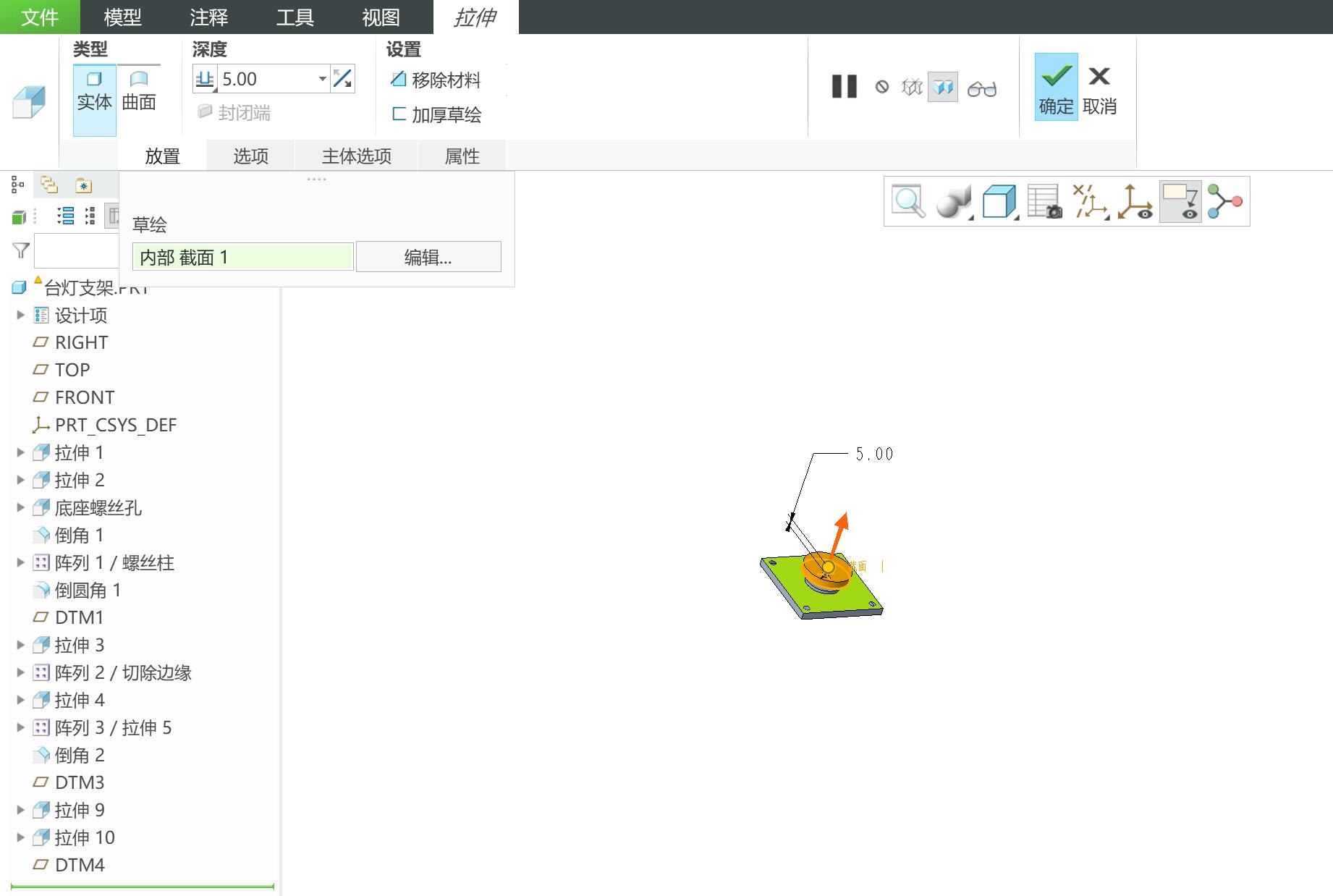Click the graph branch icon in toolbar
This screenshot has width=1333, height=896.
pos(1224,201)
